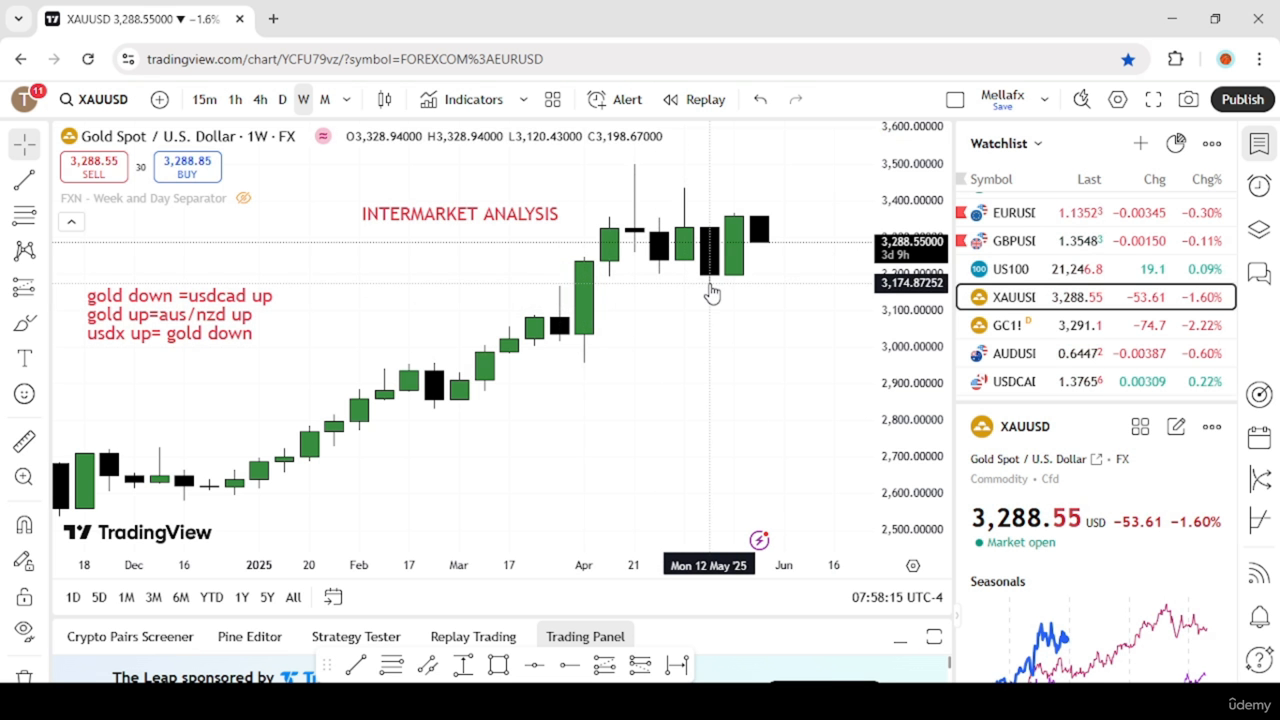Click the red SELL price box
This screenshot has width=1280, height=720.
94,166
